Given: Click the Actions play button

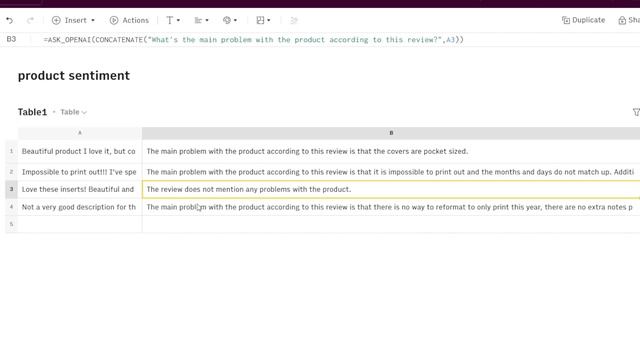Looking at the screenshot, I should [x=129, y=20].
